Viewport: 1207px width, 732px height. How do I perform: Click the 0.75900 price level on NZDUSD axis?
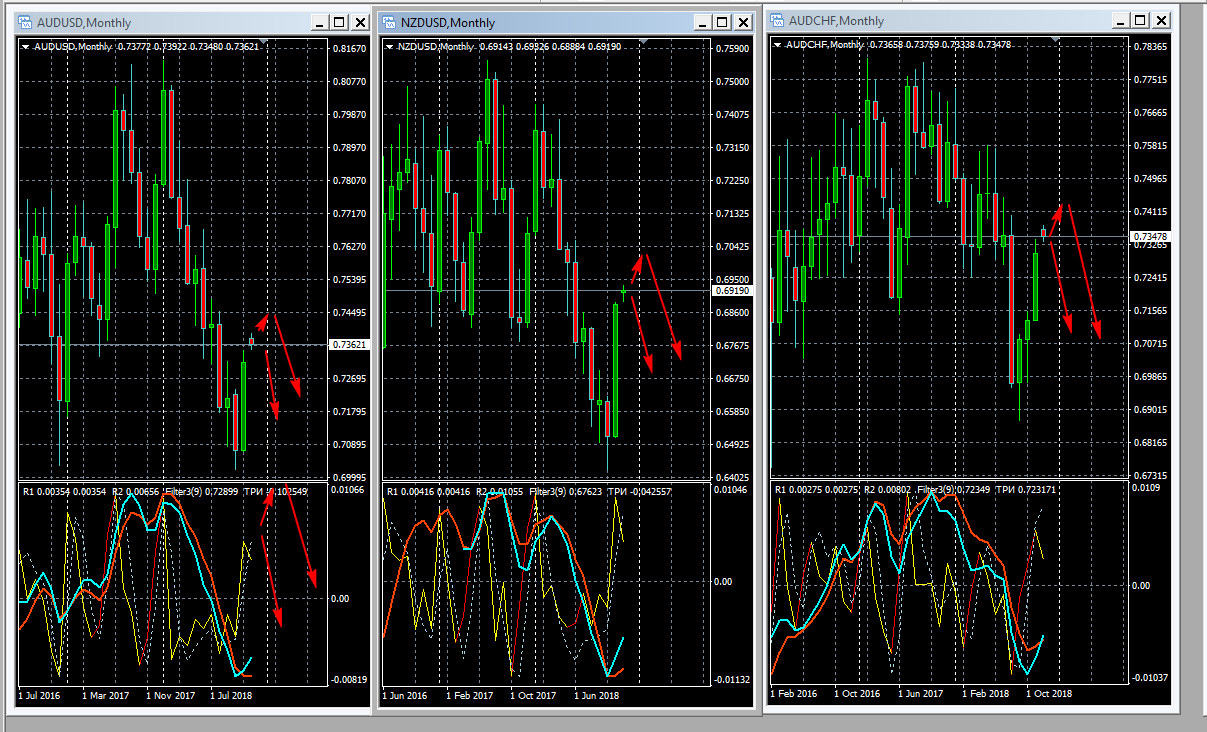point(731,48)
